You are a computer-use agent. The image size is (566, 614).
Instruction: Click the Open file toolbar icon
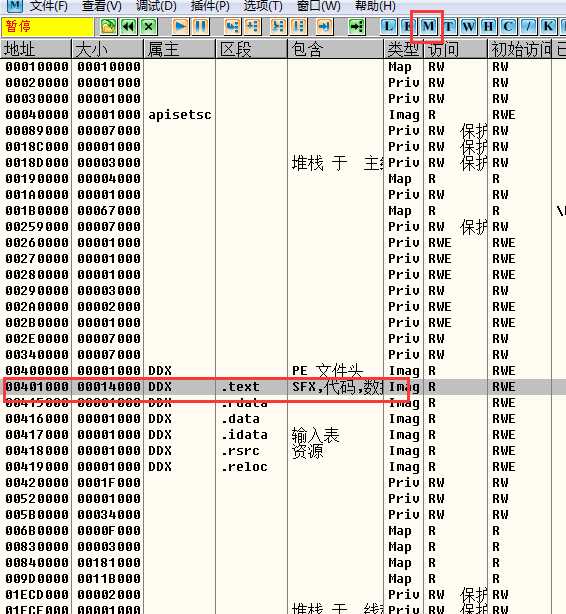click(108, 27)
